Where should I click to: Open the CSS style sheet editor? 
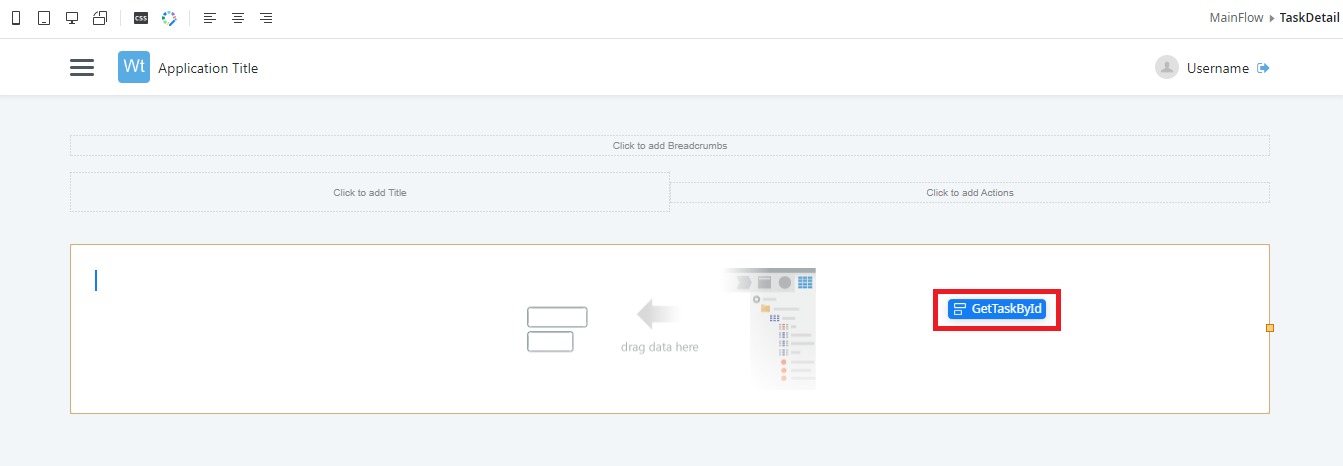141,18
